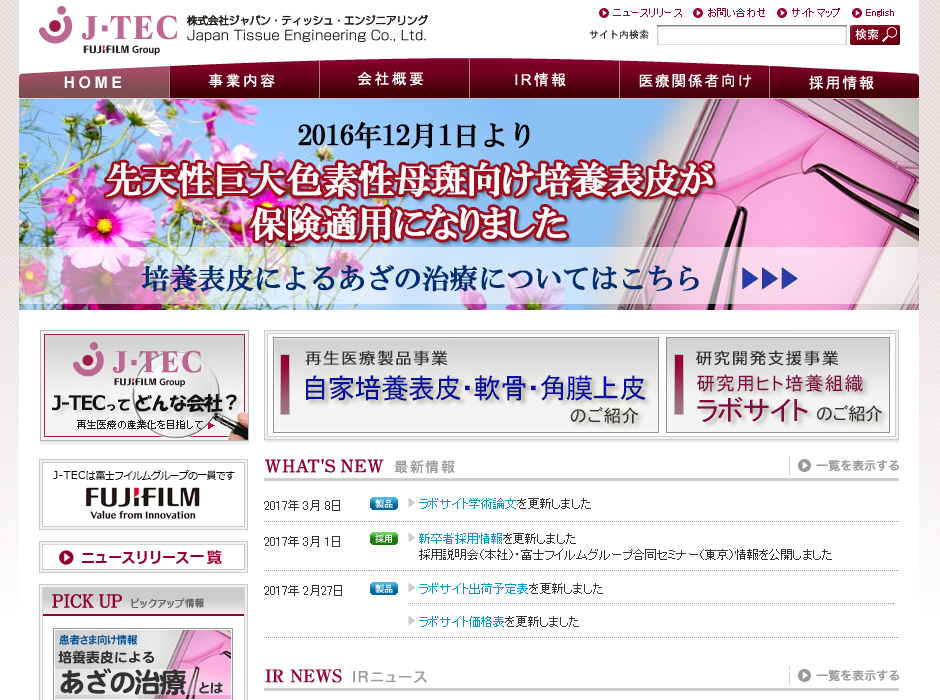Open the 新卒者採用情報 link

point(460,538)
